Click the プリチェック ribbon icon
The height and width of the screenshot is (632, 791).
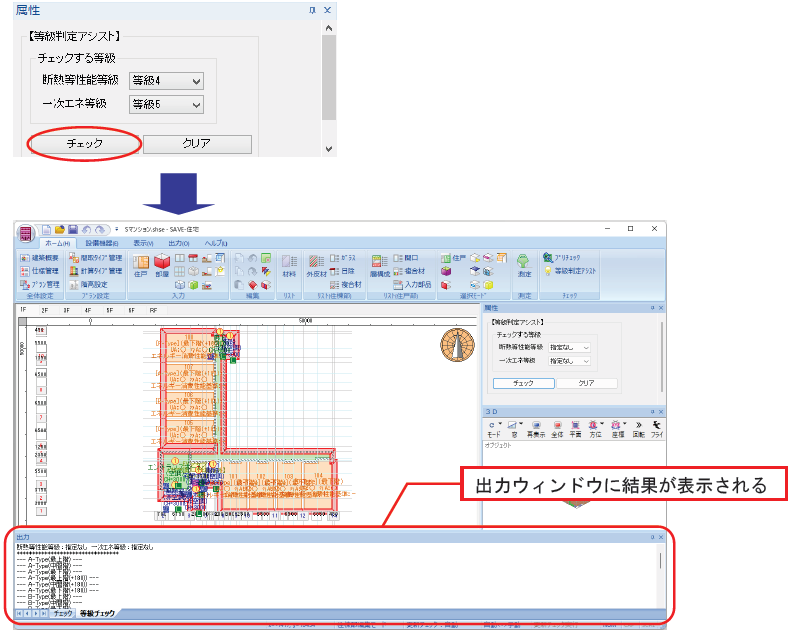click(561, 257)
